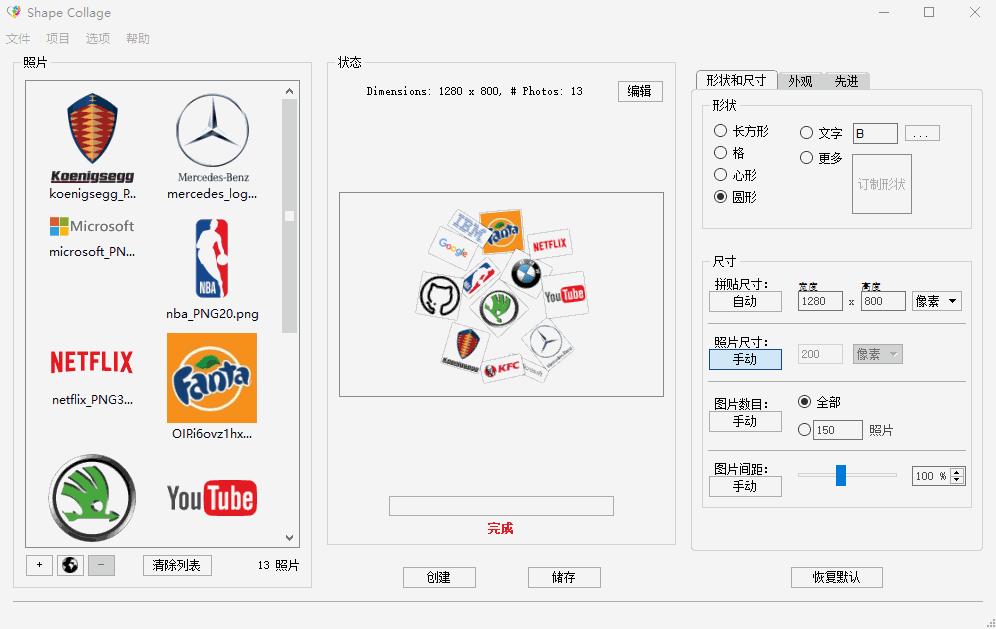
Task: Click the GitHub logo in collage preview
Action: [439, 296]
